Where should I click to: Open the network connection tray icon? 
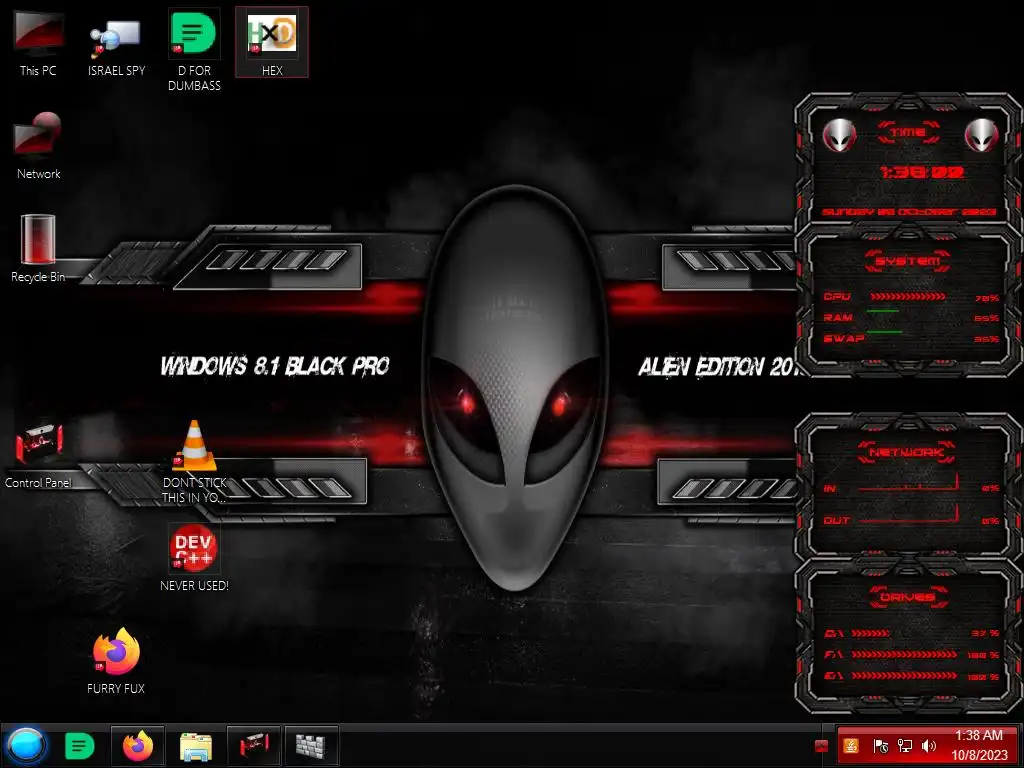pos(904,746)
